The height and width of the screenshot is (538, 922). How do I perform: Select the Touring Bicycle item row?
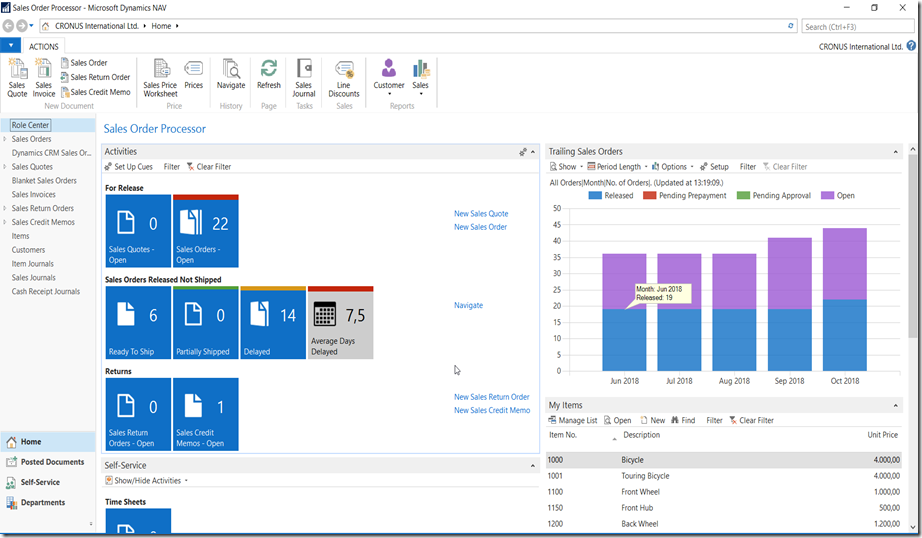coord(724,476)
